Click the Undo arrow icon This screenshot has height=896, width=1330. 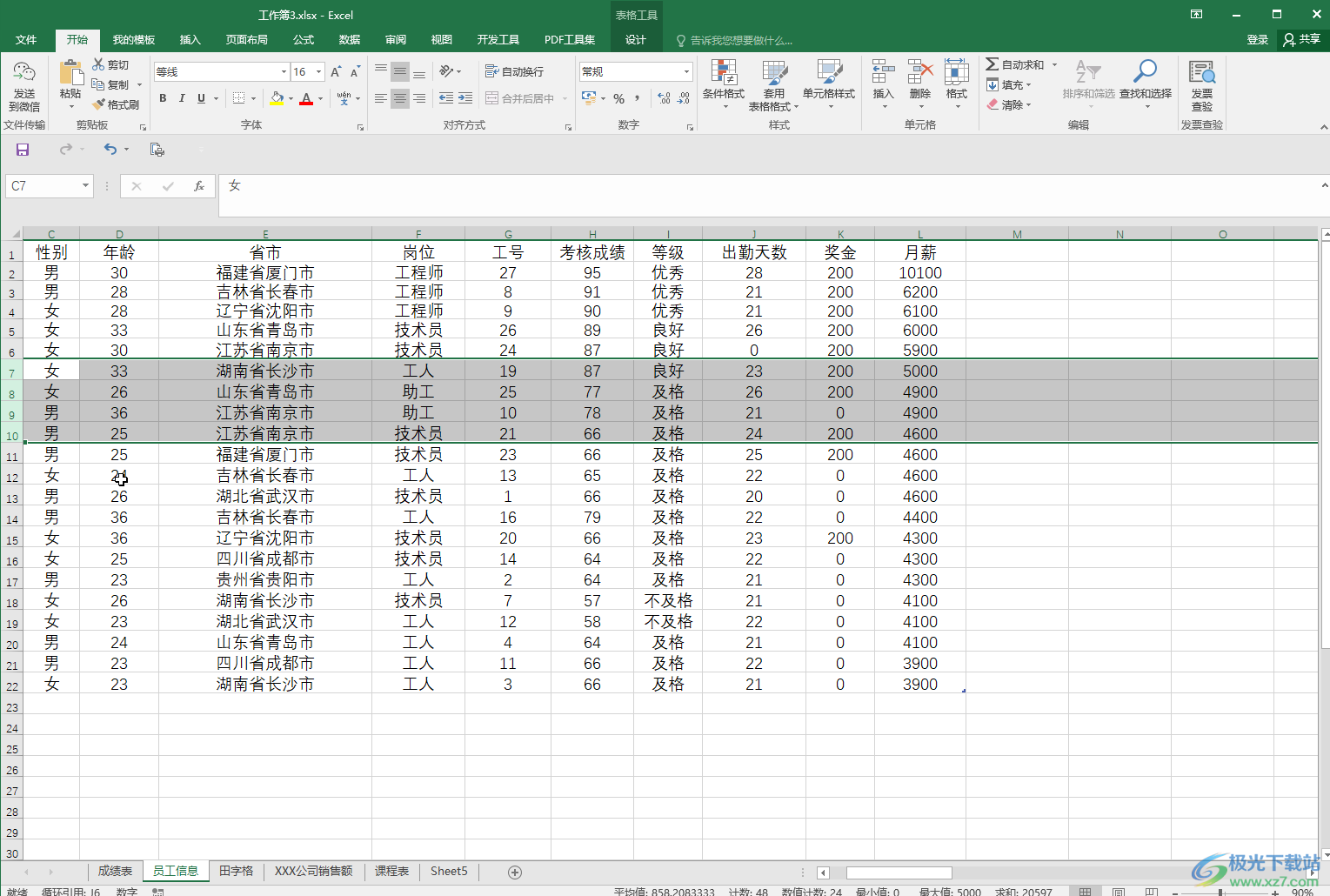(110, 150)
